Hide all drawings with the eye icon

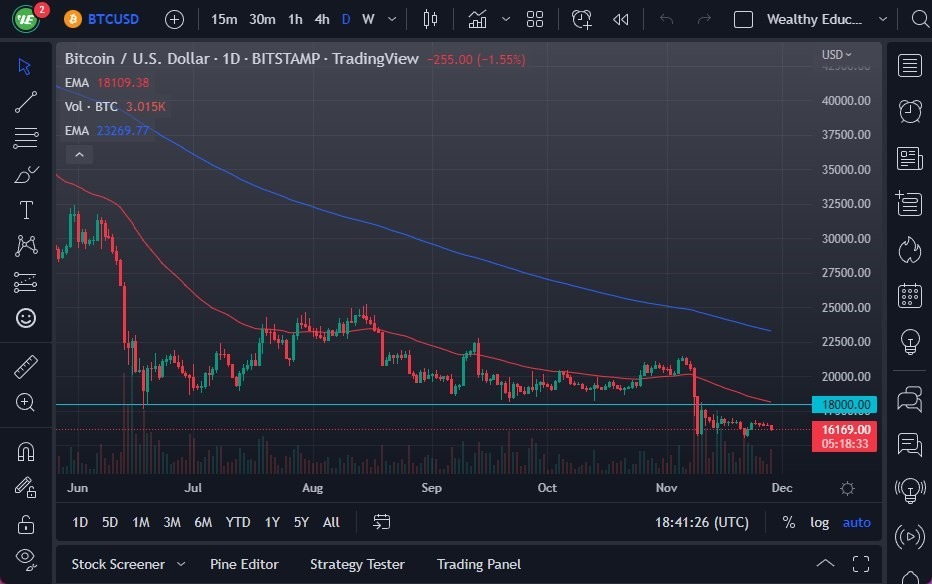pyautogui.click(x=25, y=557)
